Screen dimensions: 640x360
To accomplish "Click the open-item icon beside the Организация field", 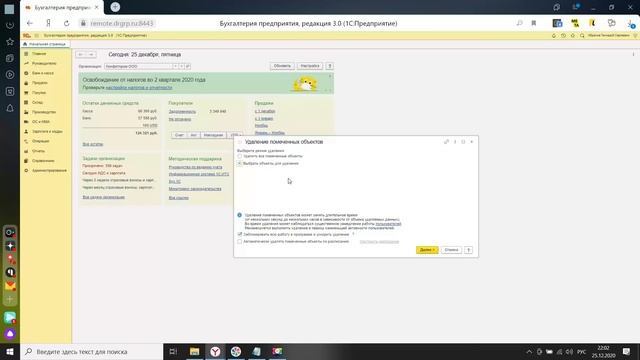I will coord(188,66).
